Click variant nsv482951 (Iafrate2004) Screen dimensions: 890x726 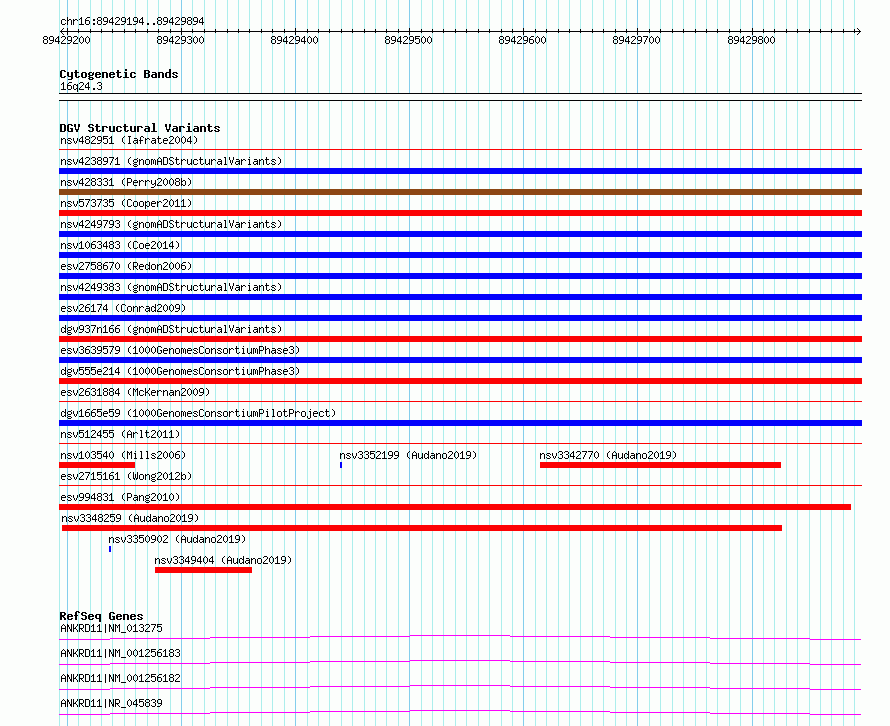coord(129,140)
